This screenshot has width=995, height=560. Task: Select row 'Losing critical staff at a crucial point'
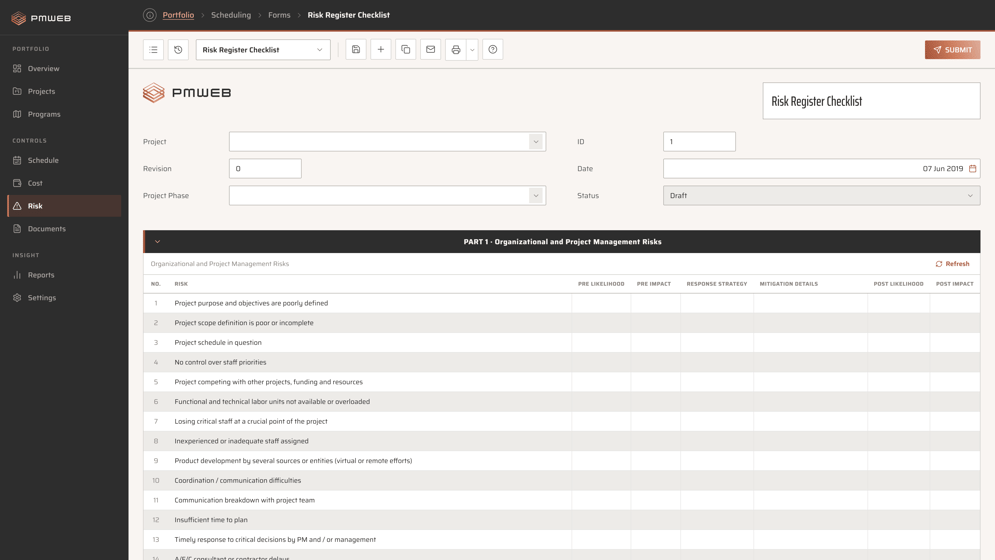coord(562,422)
